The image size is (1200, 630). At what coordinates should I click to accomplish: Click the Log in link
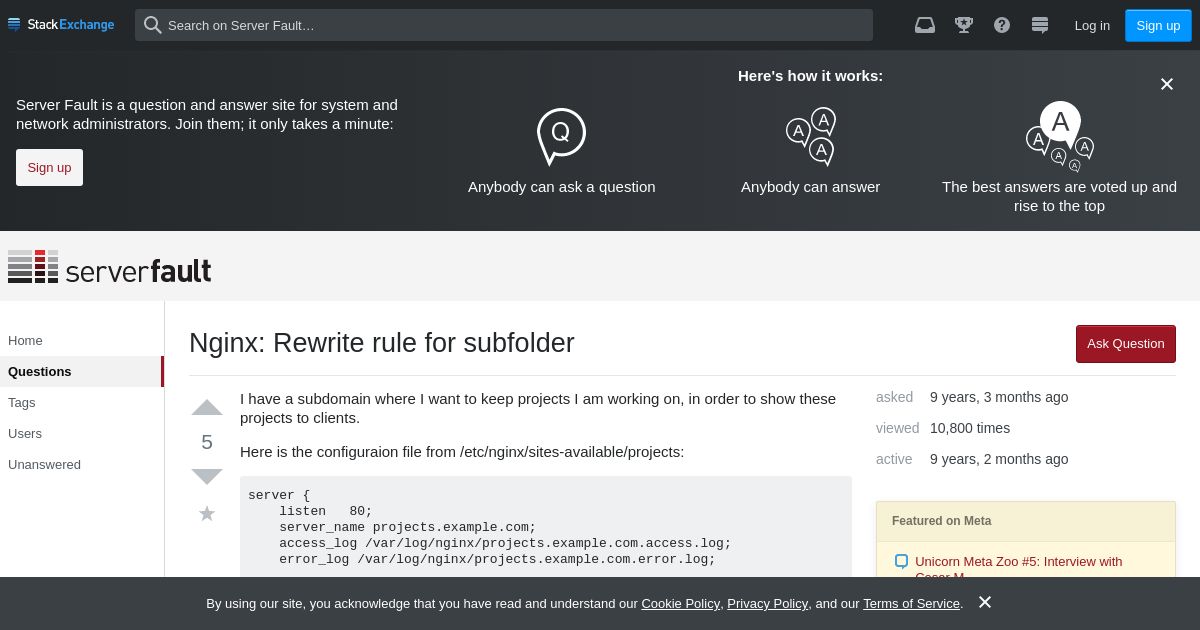(1092, 25)
